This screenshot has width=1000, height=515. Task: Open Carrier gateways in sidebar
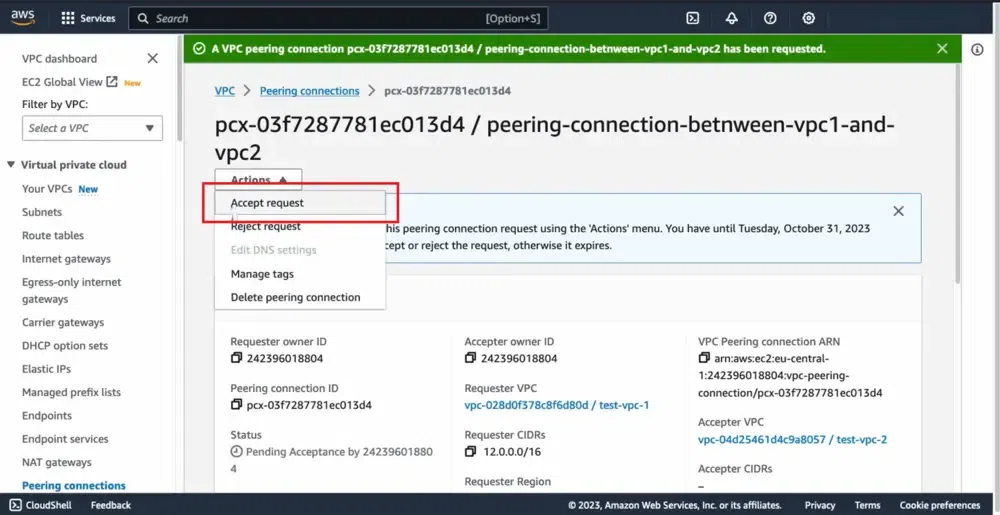[x=63, y=323]
